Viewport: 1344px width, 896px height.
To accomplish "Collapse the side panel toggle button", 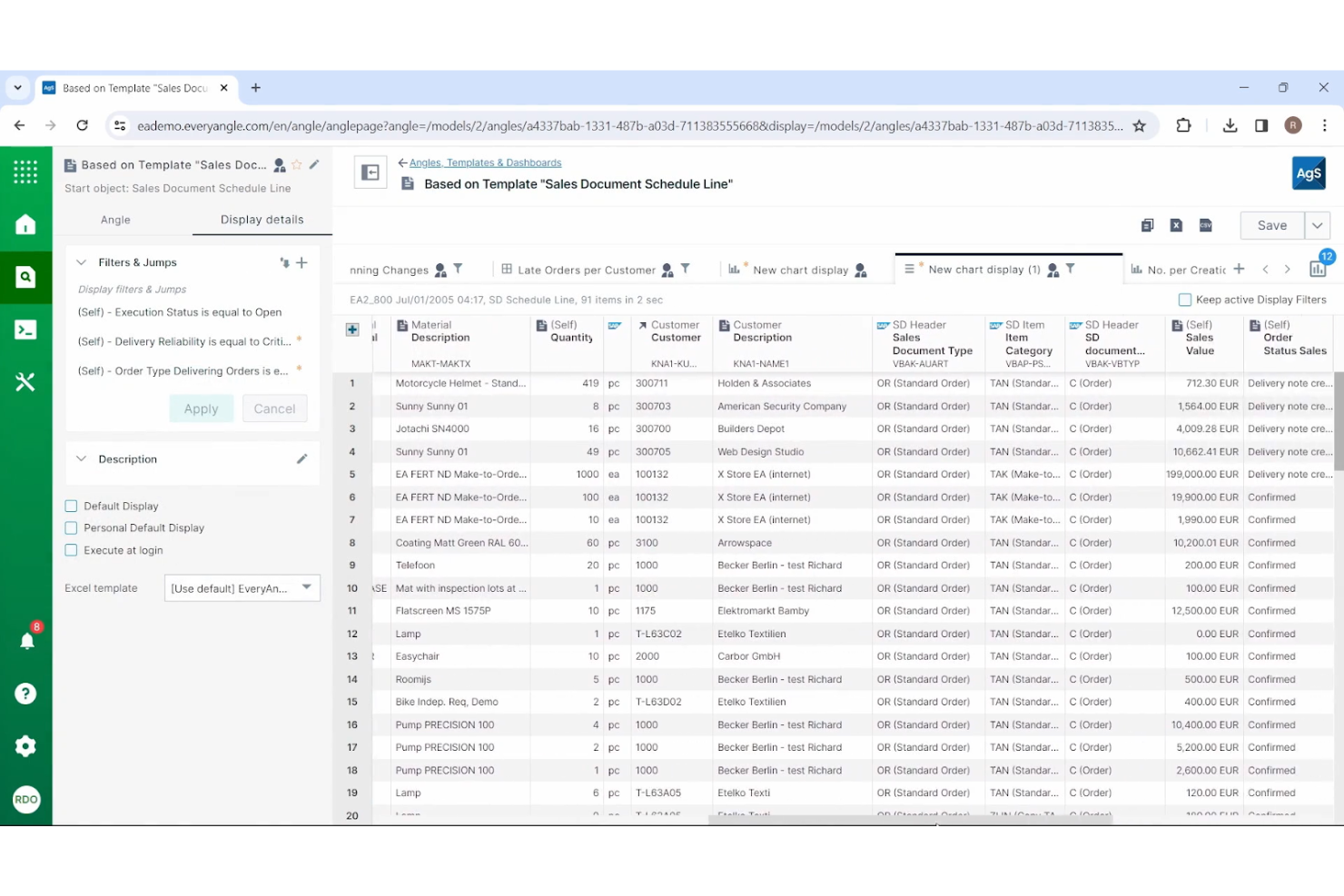I will coord(371,172).
